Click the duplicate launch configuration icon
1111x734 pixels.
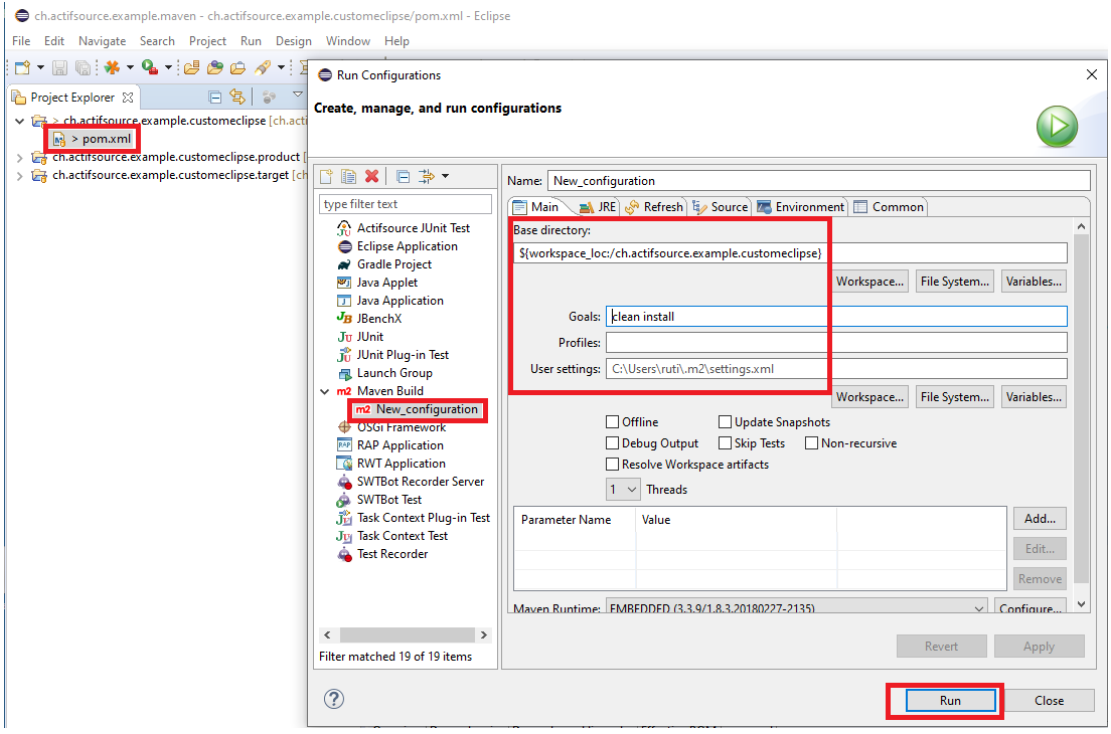pyautogui.click(x=348, y=177)
